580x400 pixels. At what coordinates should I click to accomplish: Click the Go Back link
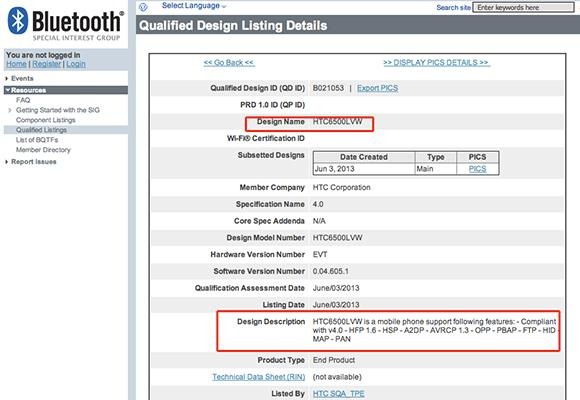pyautogui.click(x=229, y=63)
